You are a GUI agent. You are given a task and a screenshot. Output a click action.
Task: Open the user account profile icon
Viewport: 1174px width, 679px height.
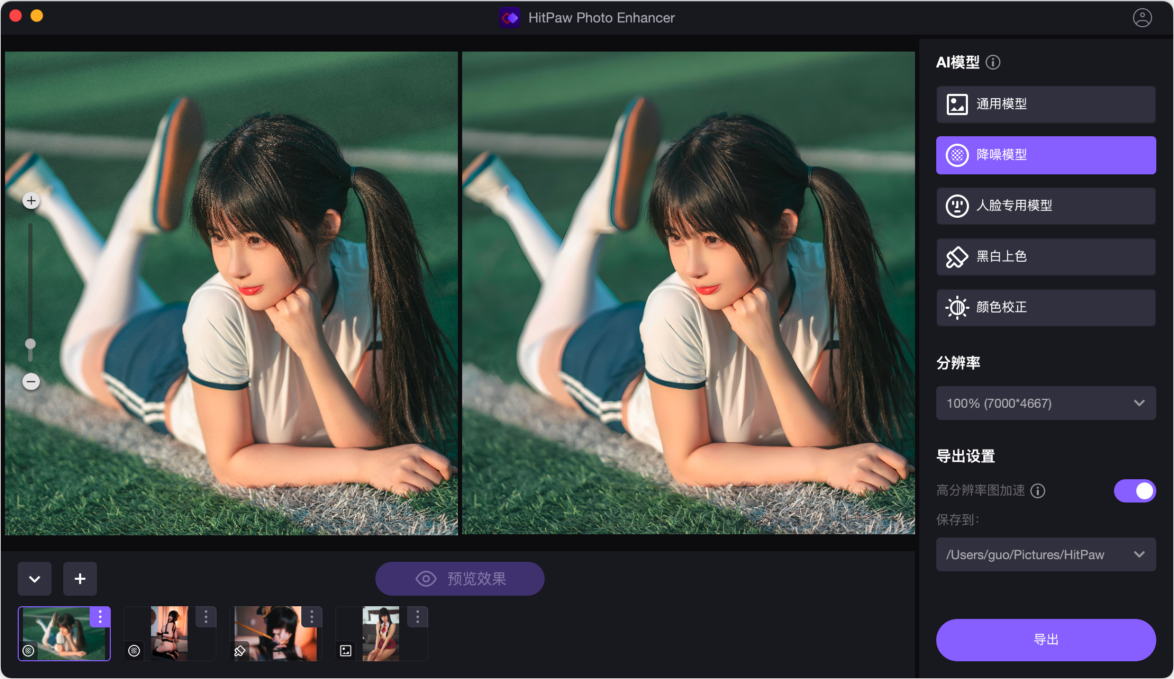point(1142,18)
